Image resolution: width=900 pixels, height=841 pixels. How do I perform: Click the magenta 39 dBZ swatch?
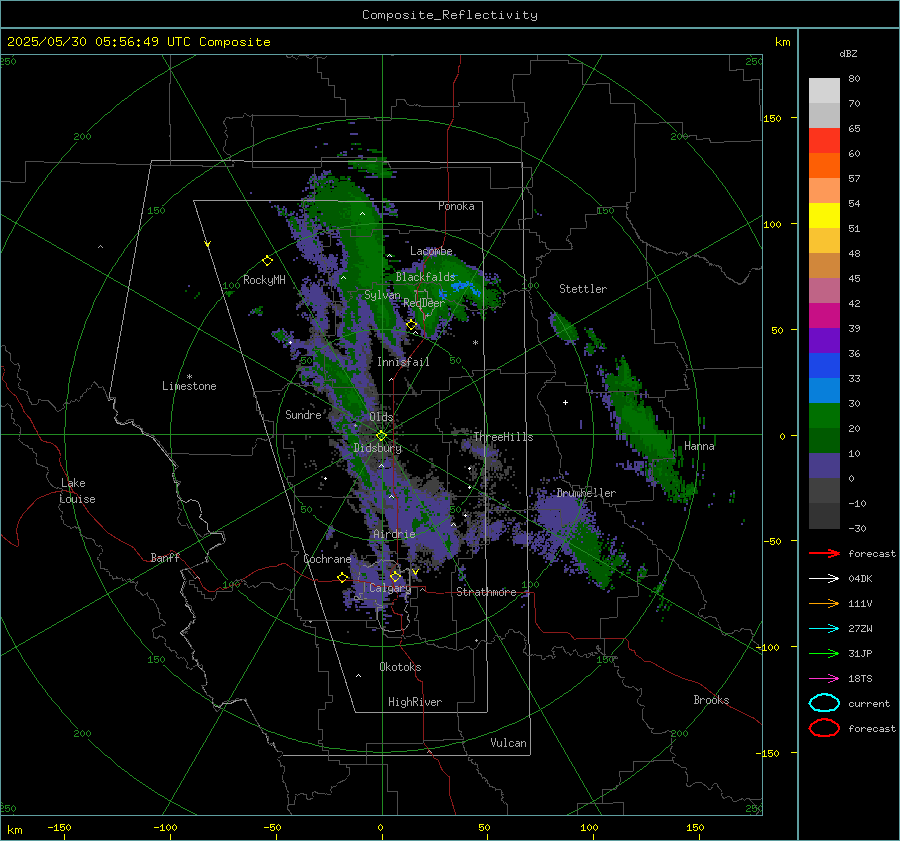[x=824, y=316]
